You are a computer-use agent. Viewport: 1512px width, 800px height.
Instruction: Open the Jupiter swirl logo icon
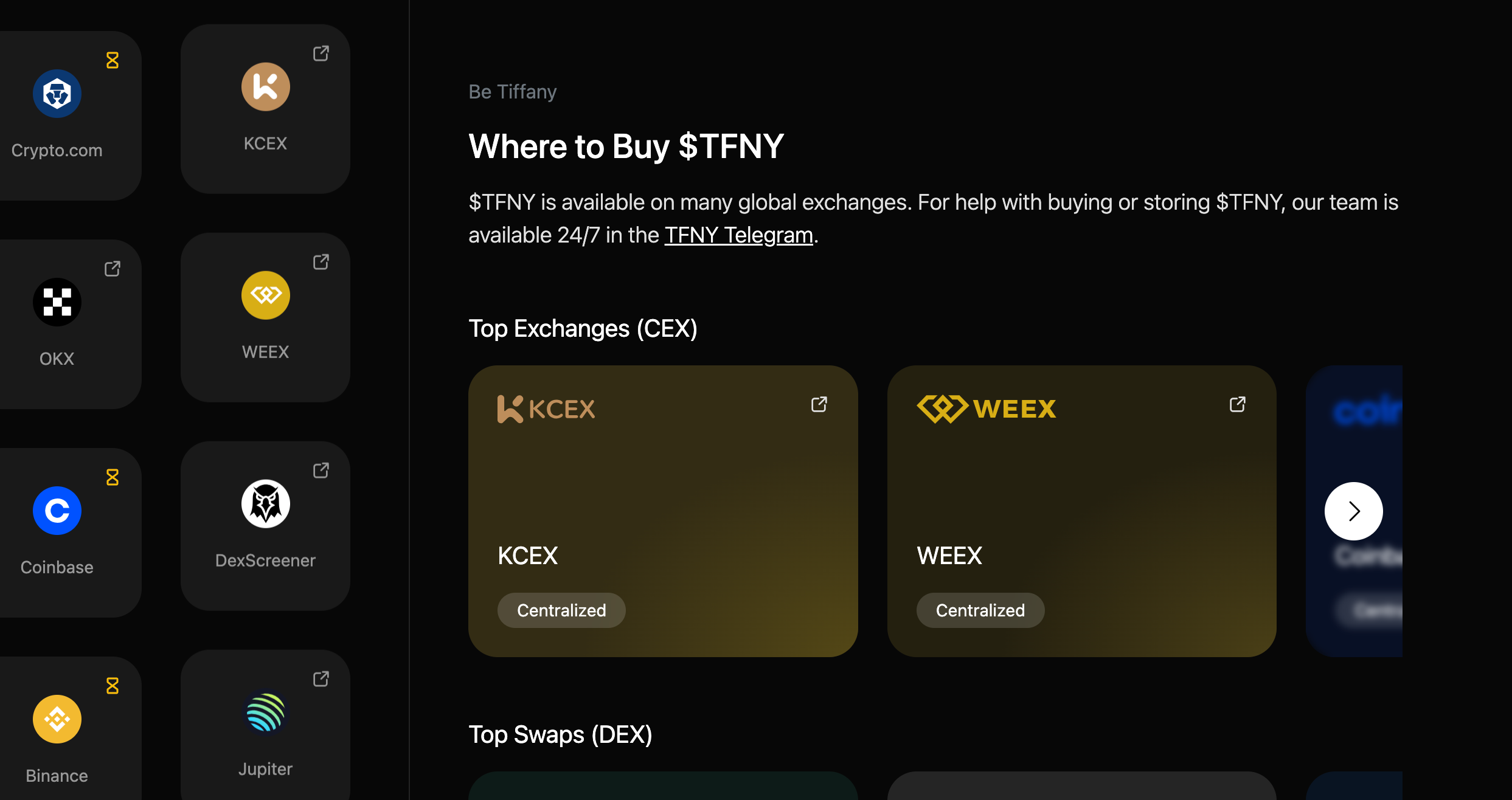(x=265, y=712)
